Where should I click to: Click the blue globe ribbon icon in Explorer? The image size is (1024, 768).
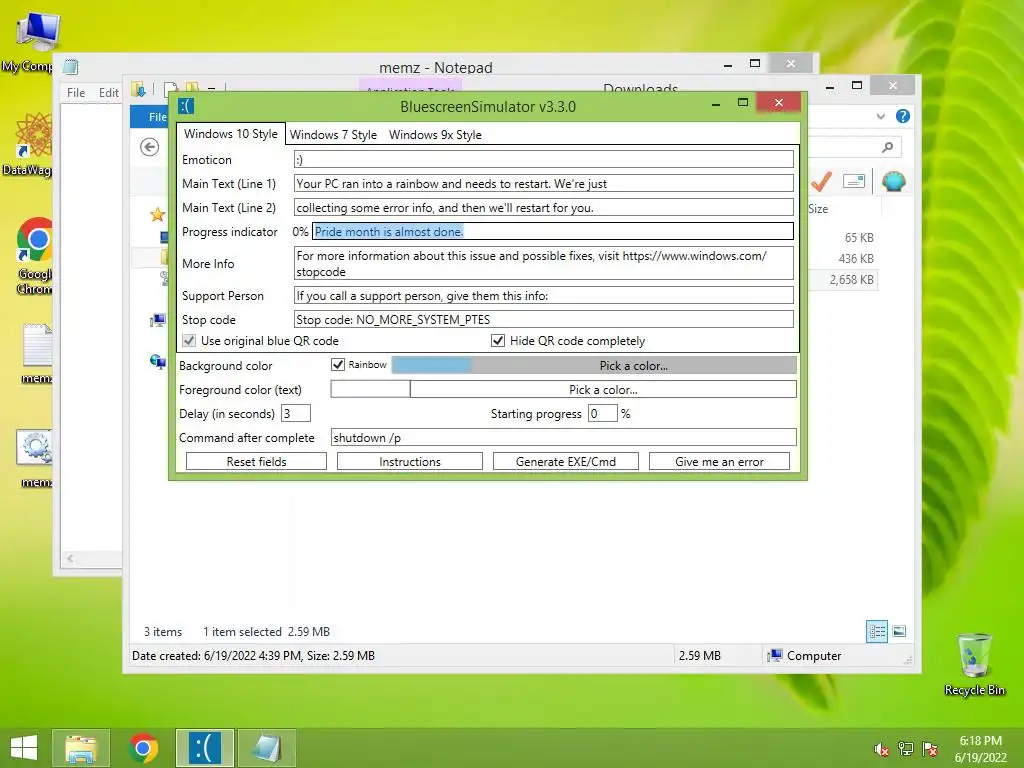[893, 181]
